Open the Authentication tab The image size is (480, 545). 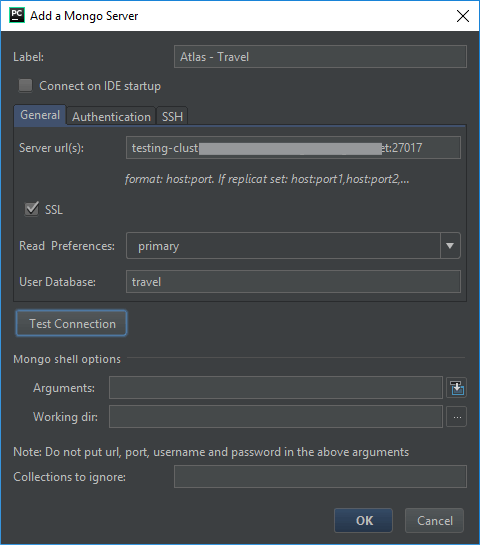111,116
